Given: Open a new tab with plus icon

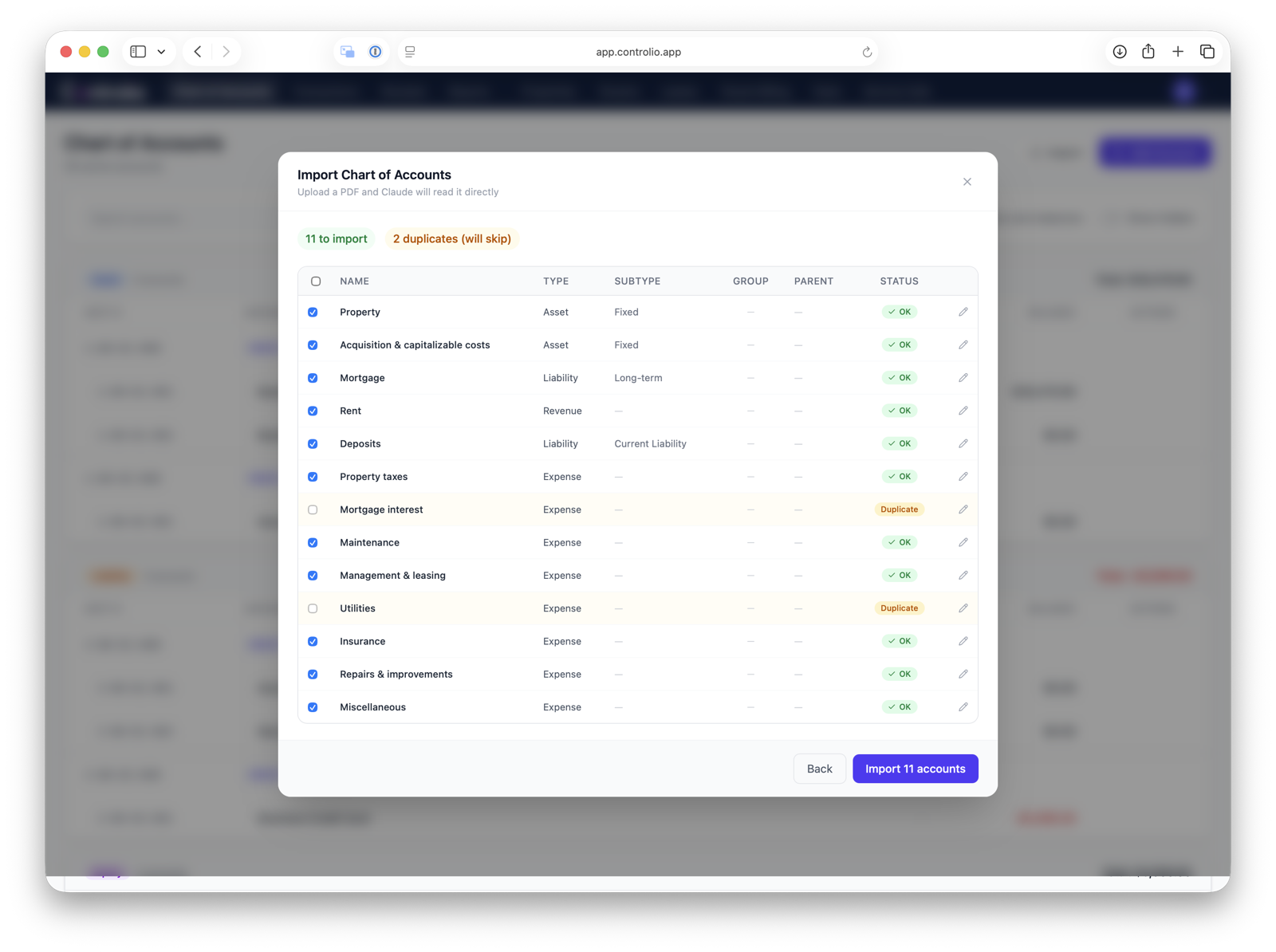Looking at the screenshot, I should click(x=1178, y=52).
